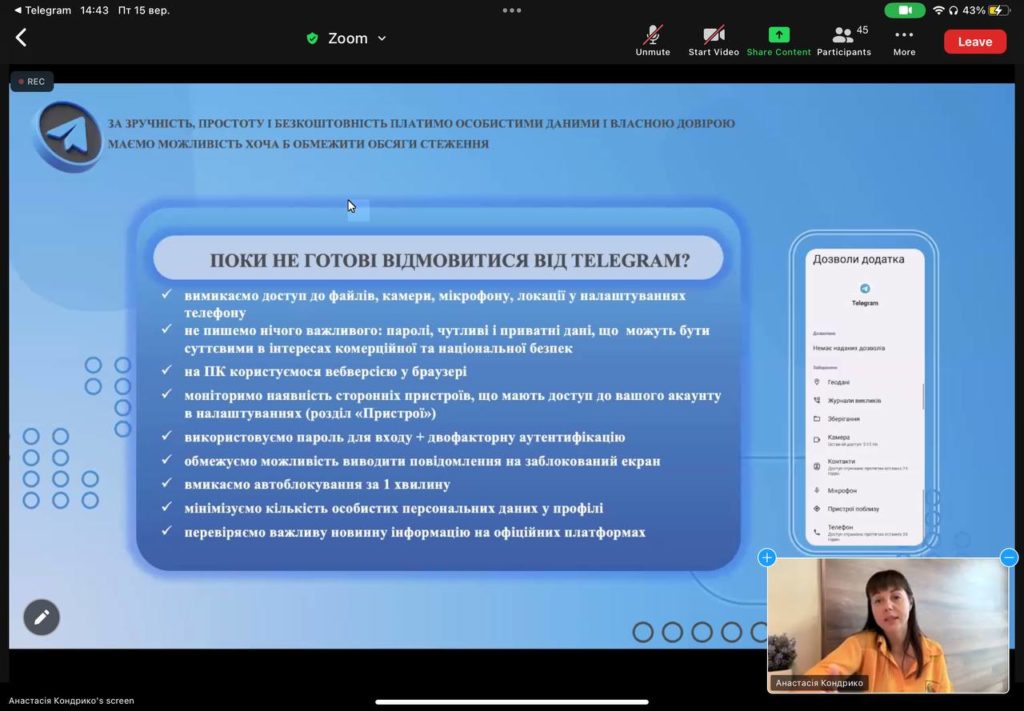The width and height of the screenshot is (1024, 711).
Task: Open the annotation pencil tool
Action: tap(41, 617)
